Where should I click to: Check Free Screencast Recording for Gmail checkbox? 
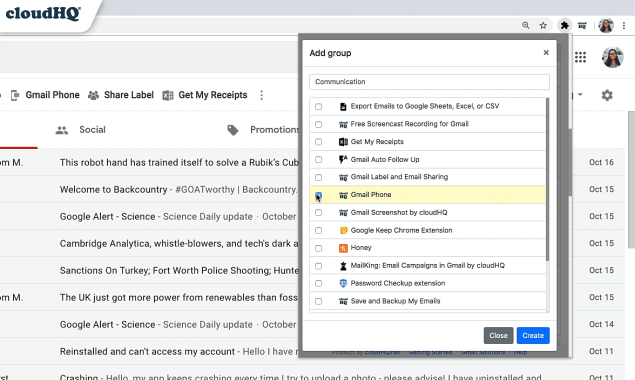319,124
